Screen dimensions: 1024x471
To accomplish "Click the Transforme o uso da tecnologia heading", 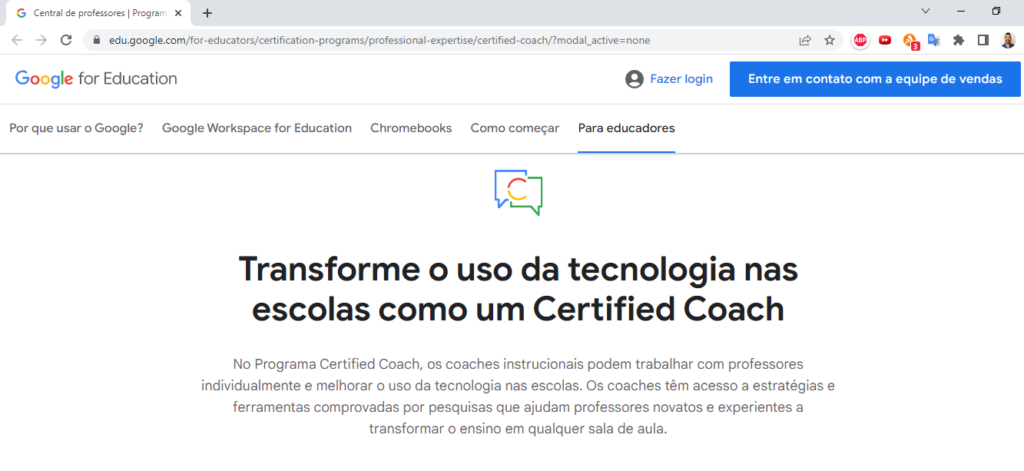I will pyautogui.click(x=519, y=290).
